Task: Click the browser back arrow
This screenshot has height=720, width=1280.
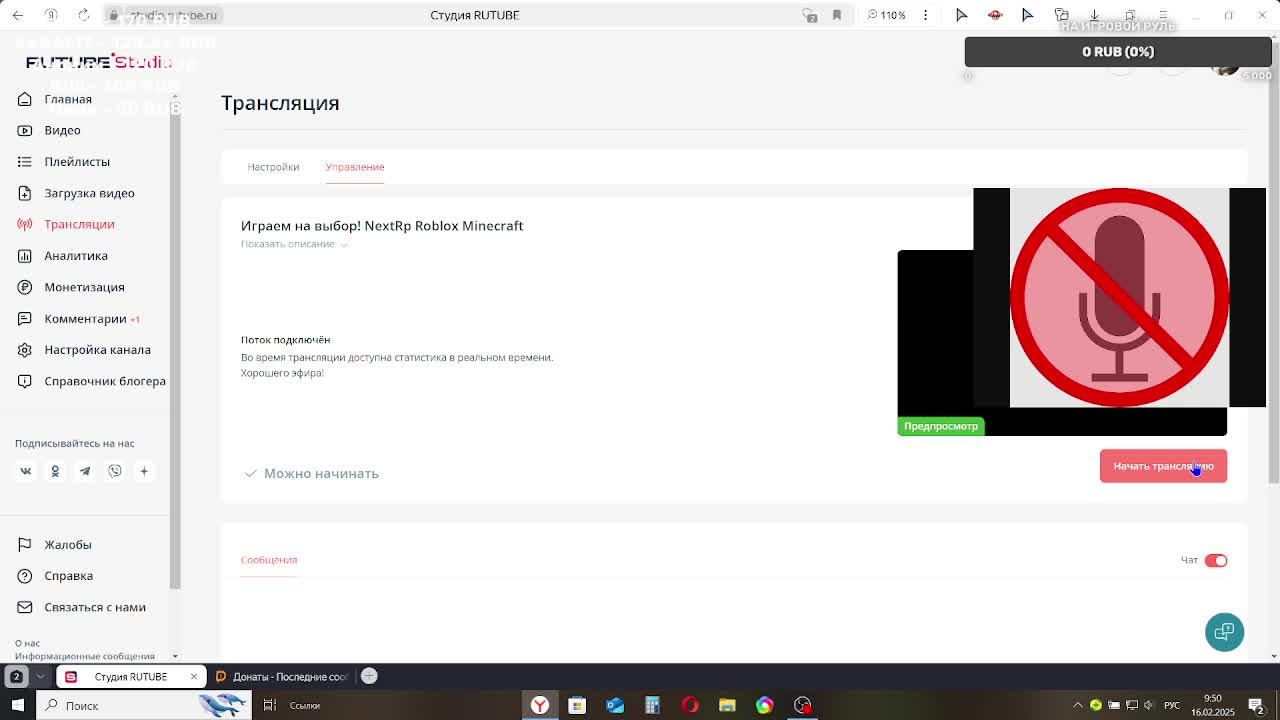Action: (18, 15)
